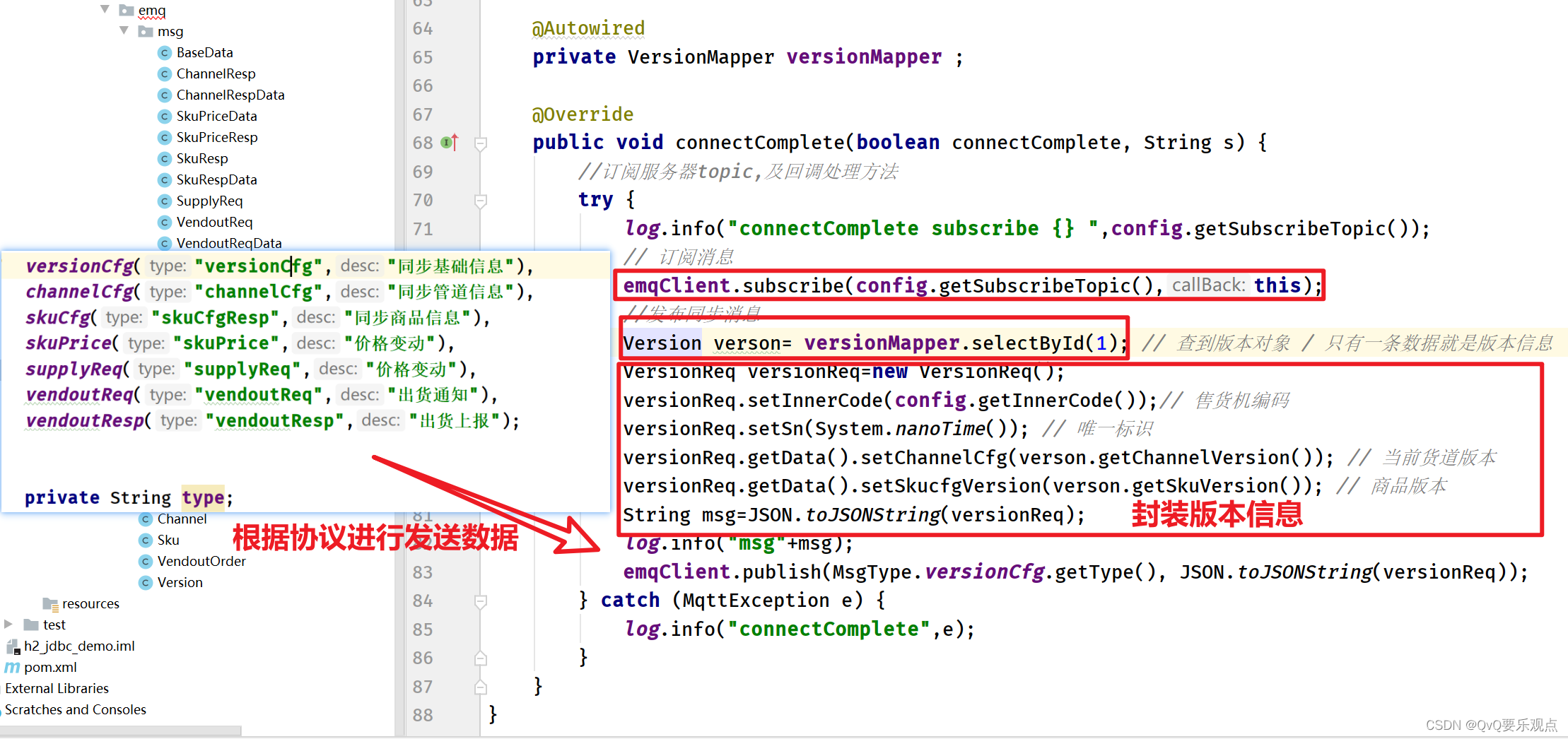Select Scratches and Consoles node
Viewport: 1568px width, 739px height.
[76, 709]
